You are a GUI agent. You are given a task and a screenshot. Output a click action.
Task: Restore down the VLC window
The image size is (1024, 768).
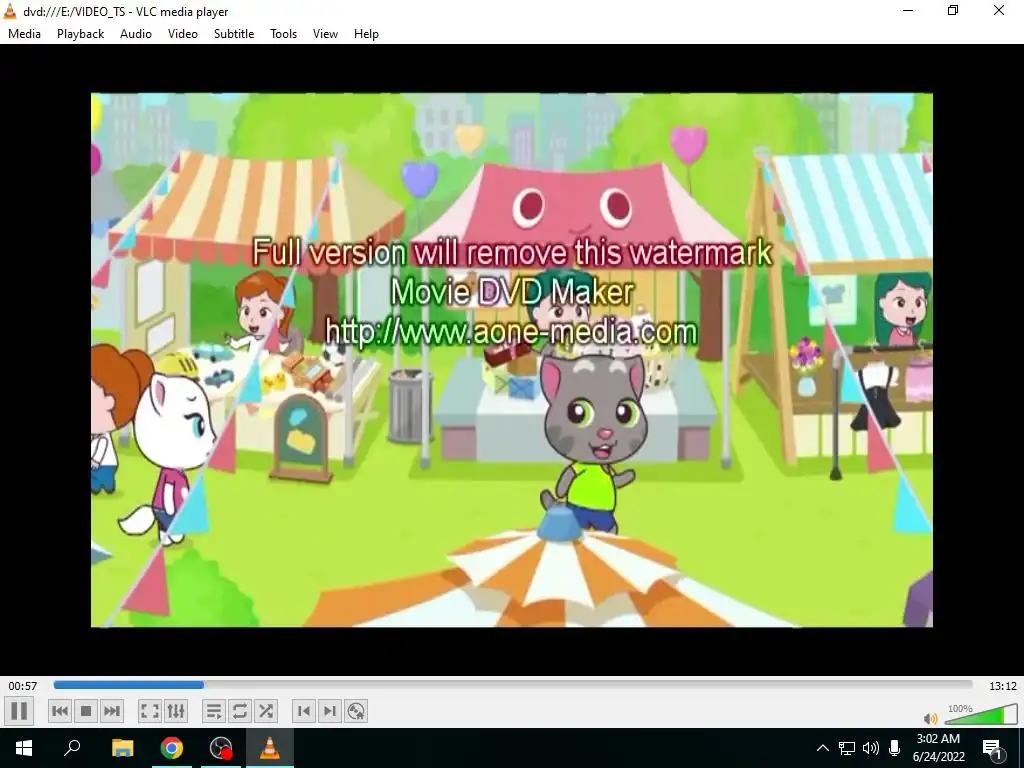coord(953,10)
